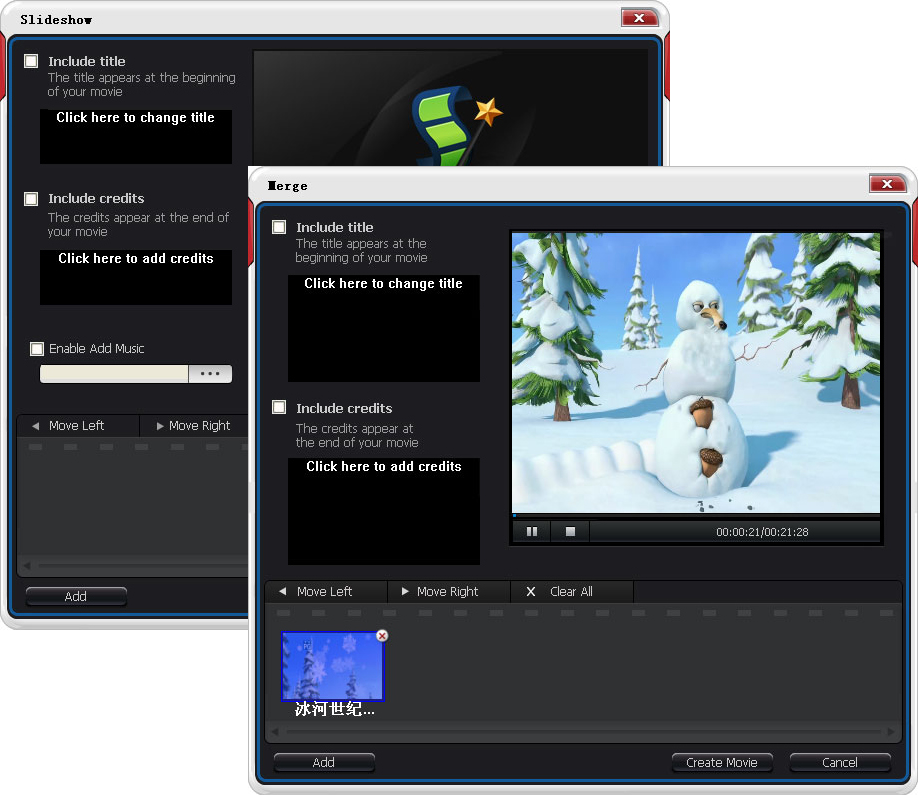
Task: Click Move Right in the Merge window
Action: point(449,591)
